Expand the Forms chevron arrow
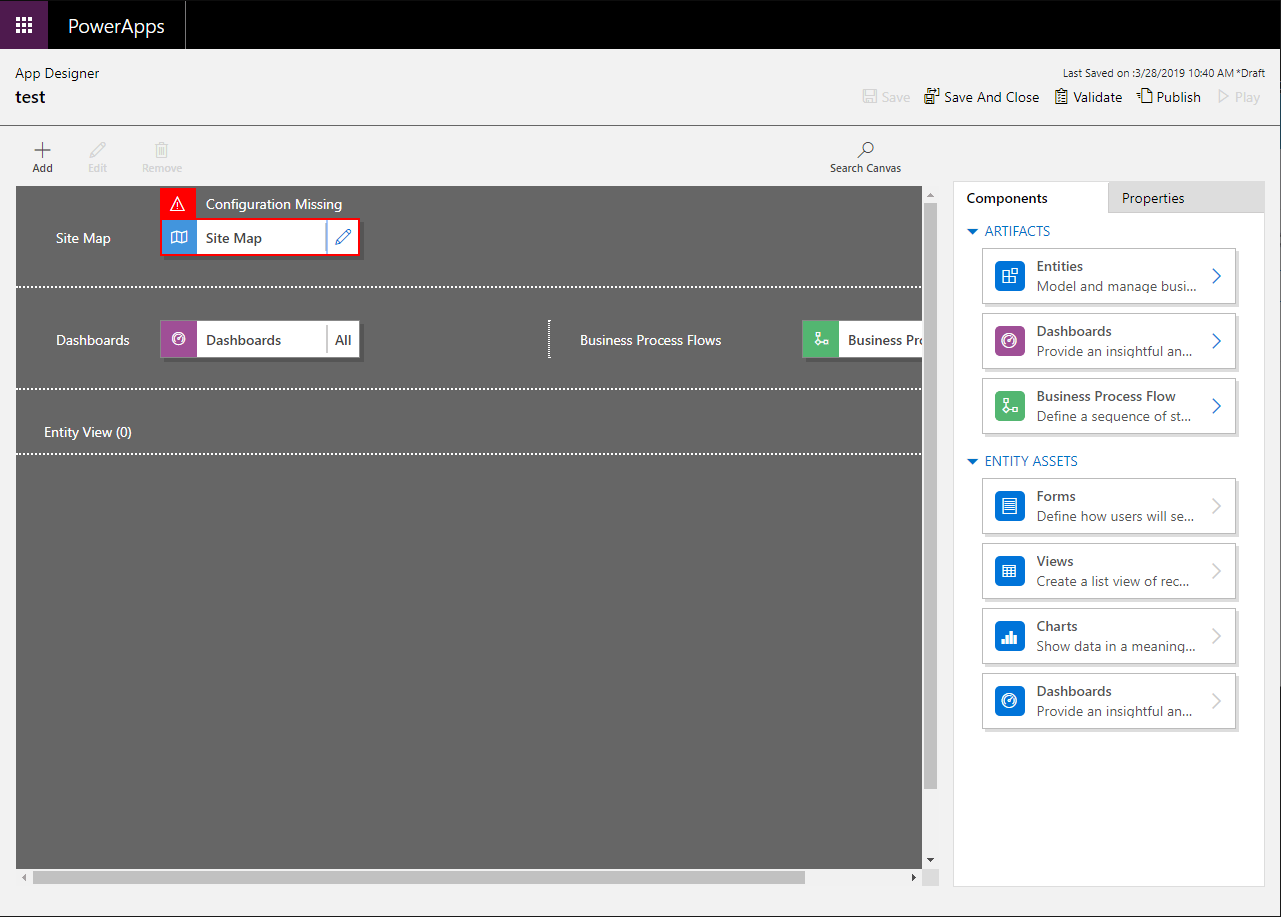 pyautogui.click(x=1217, y=506)
